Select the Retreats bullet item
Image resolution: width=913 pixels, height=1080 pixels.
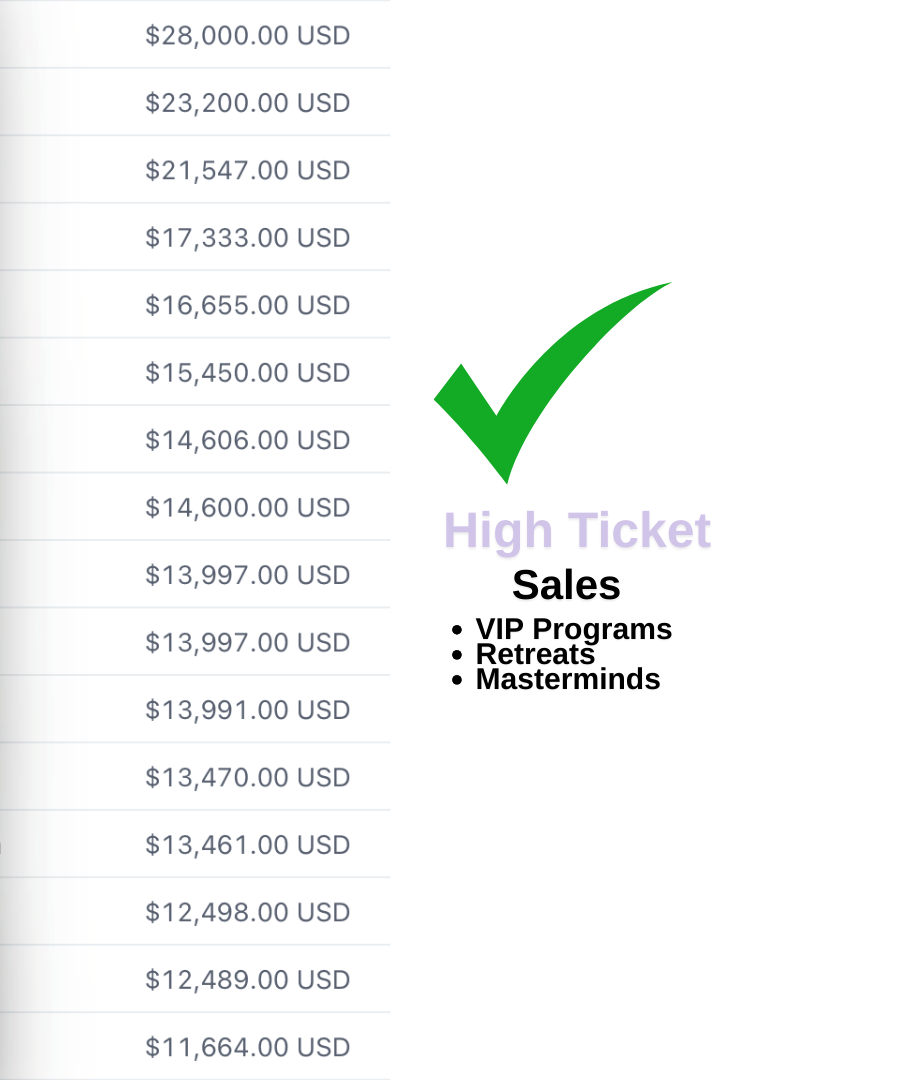pyautogui.click(x=535, y=654)
